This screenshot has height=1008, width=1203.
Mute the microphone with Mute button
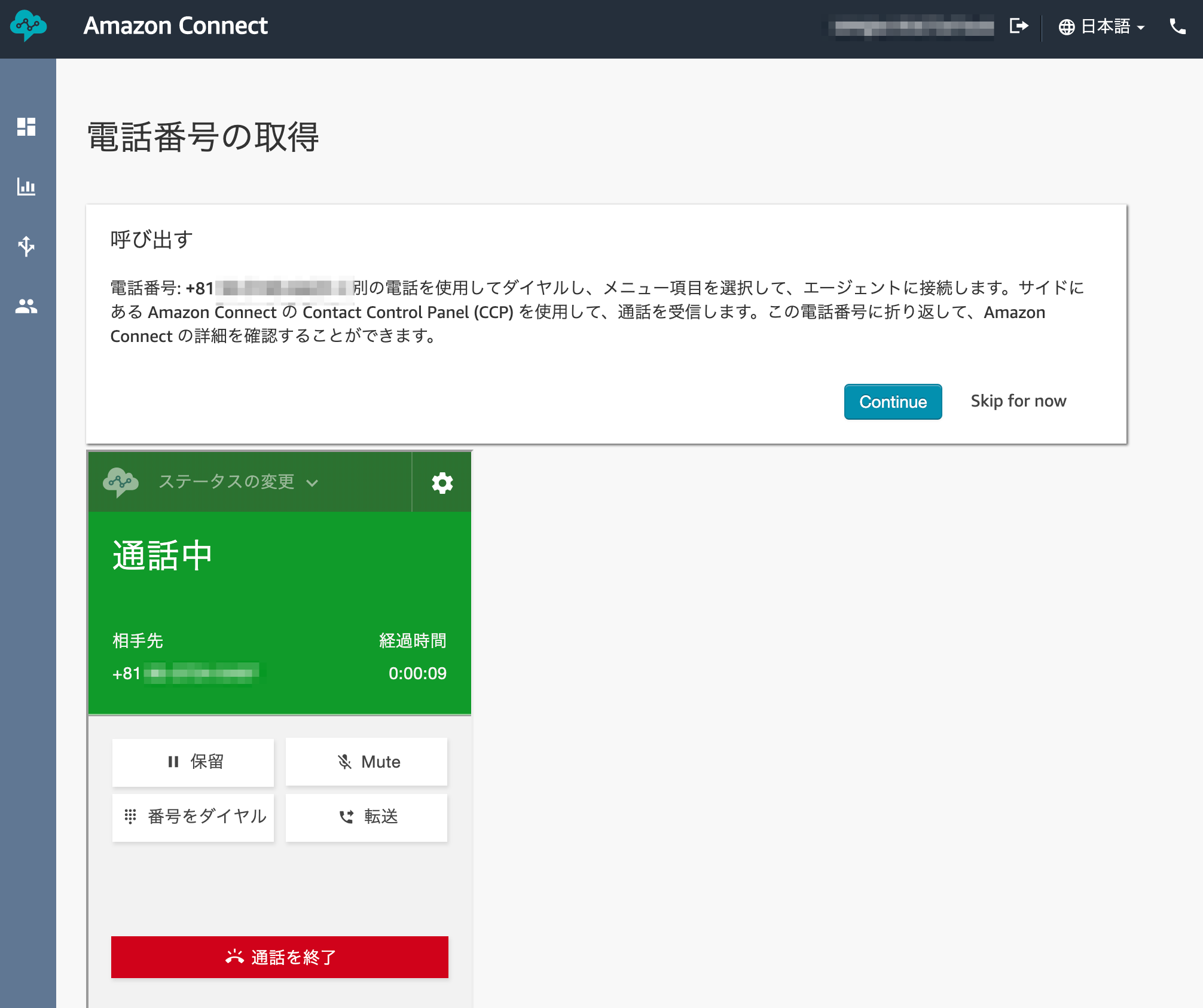point(367,762)
